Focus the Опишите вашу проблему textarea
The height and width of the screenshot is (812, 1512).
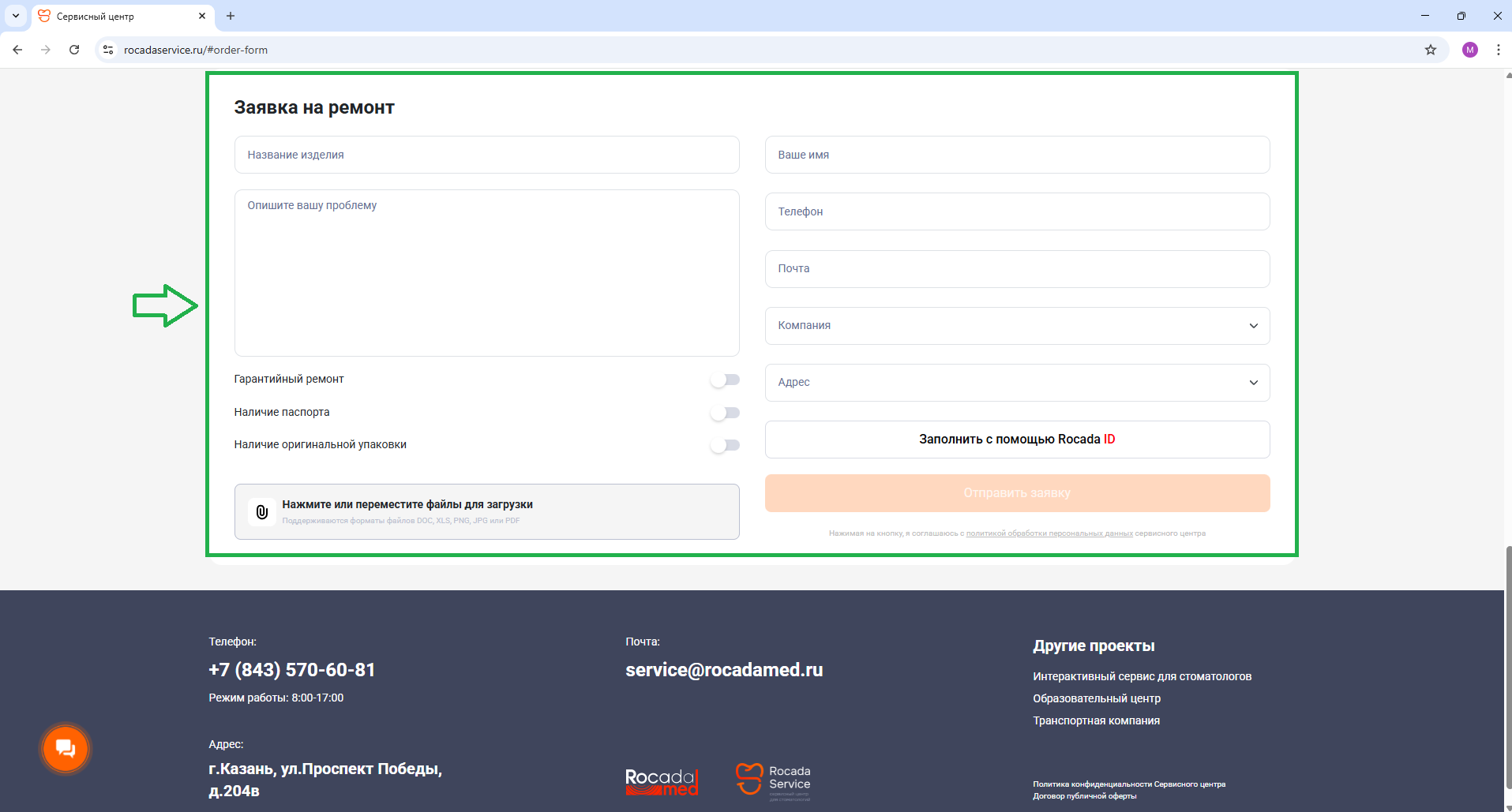pyautogui.click(x=486, y=273)
